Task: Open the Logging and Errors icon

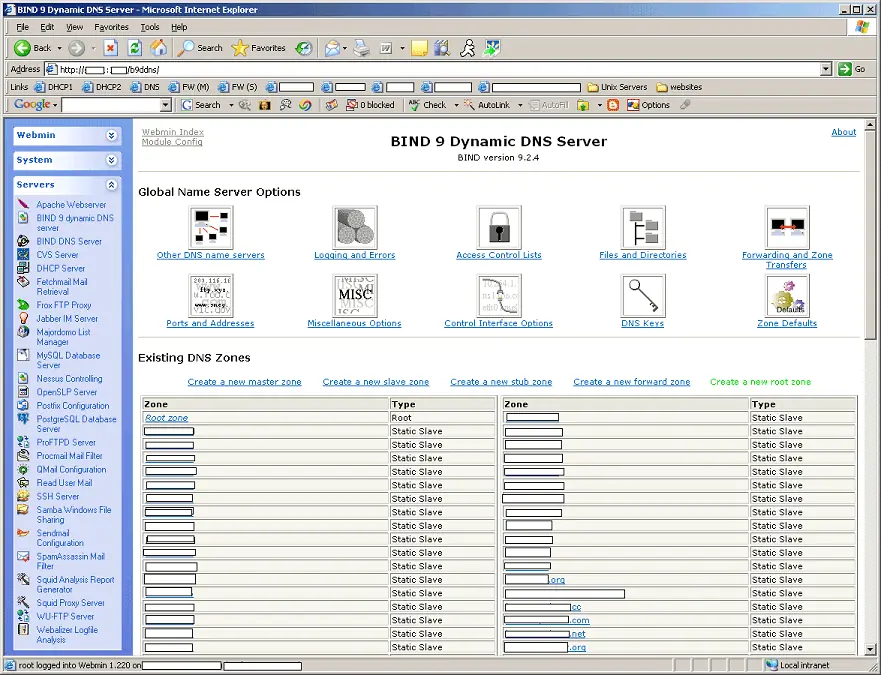Action: 355,227
